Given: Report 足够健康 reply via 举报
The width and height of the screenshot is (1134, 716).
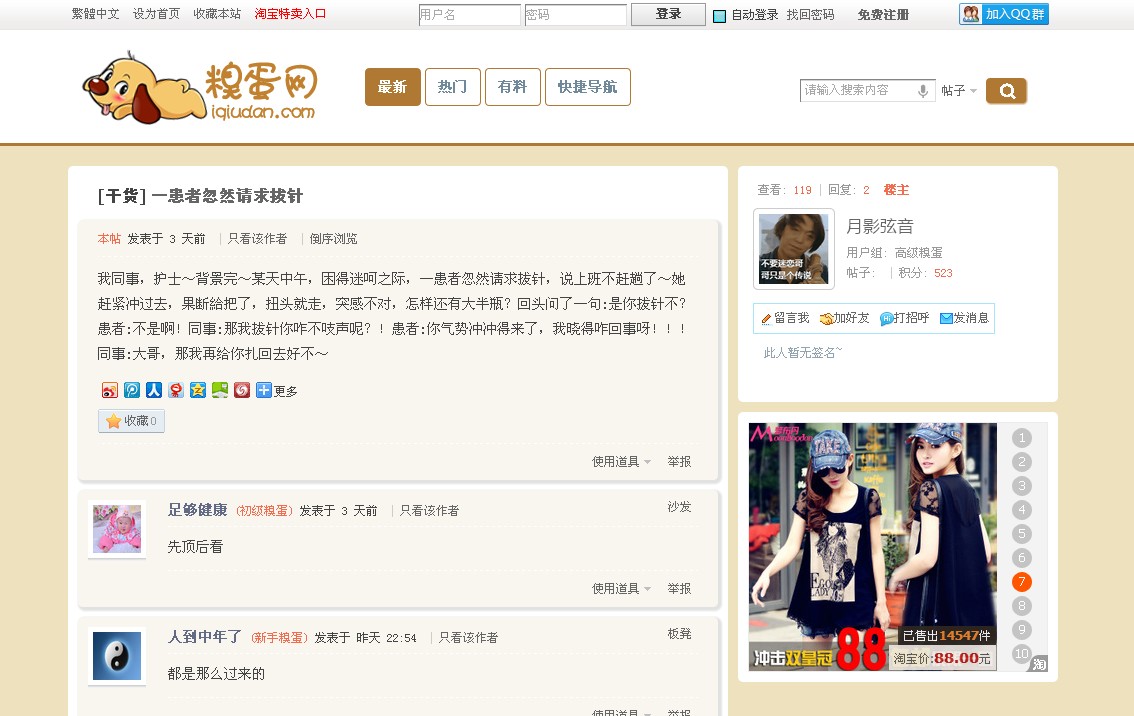Looking at the screenshot, I should (x=679, y=589).
